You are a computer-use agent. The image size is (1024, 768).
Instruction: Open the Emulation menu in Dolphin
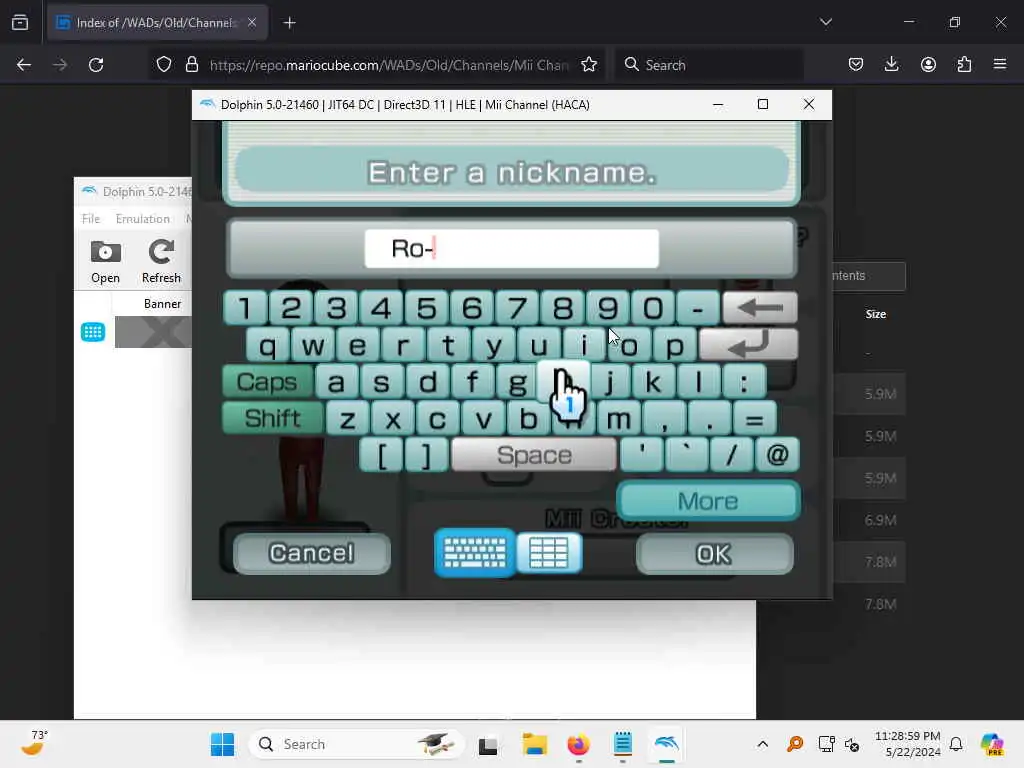[x=142, y=219]
